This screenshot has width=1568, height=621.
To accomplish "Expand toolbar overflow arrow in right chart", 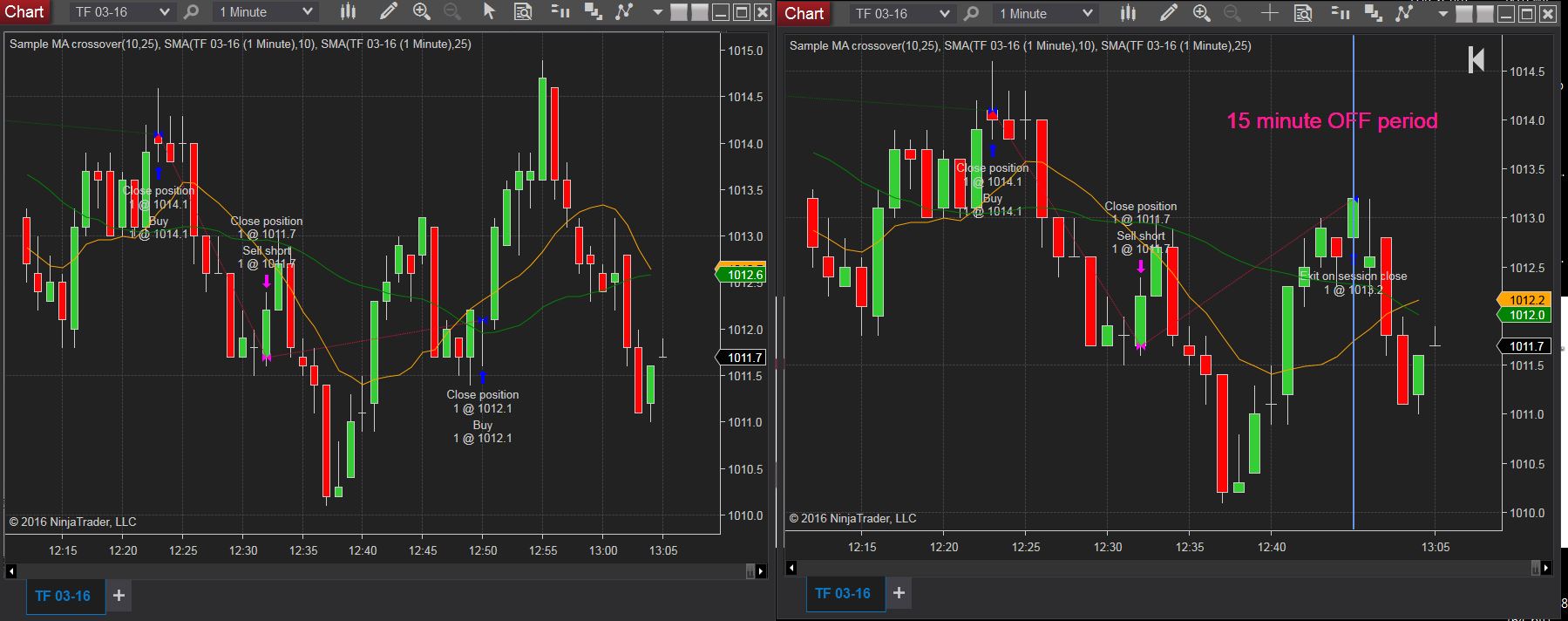I will click(1443, 14).
